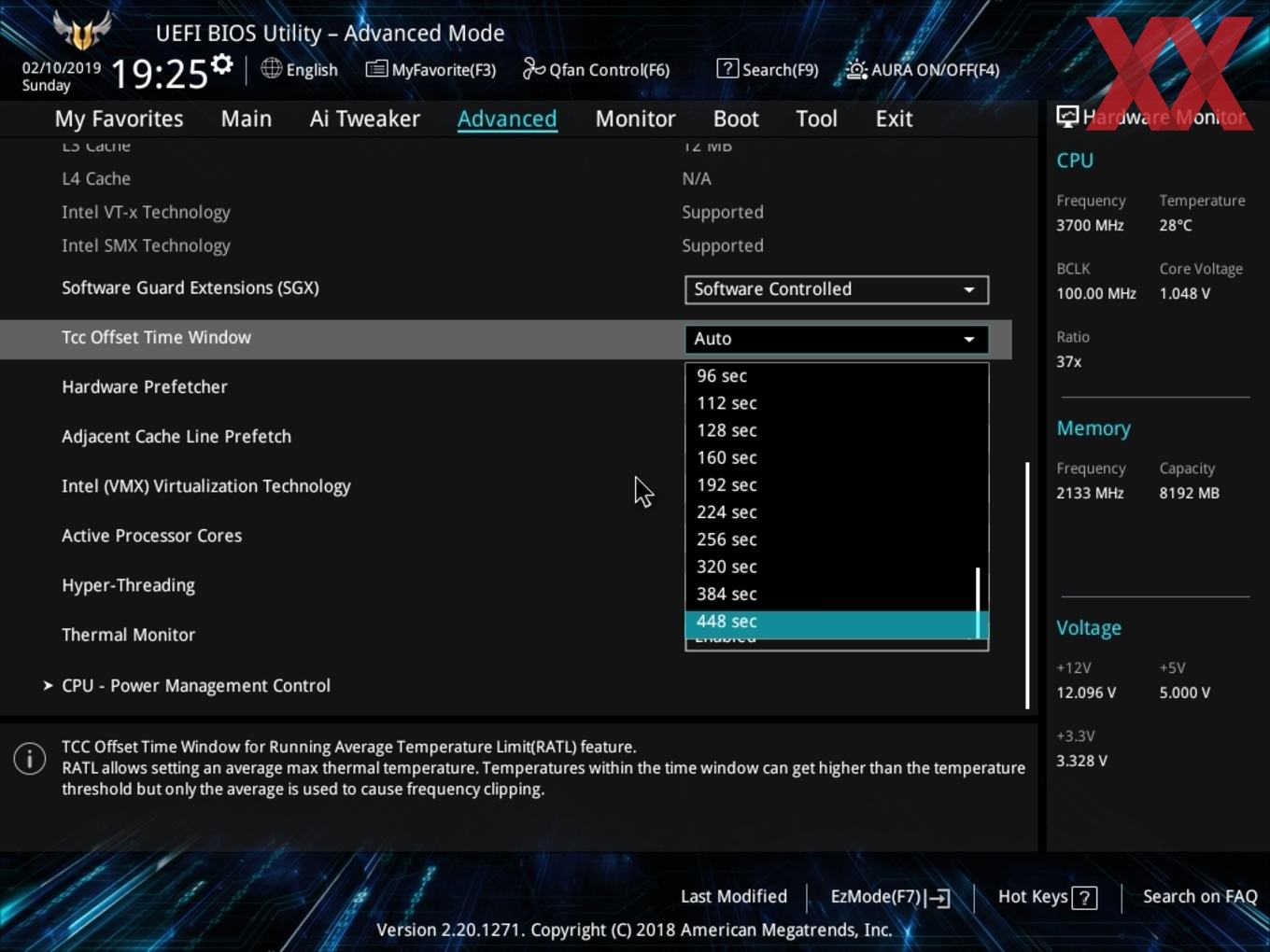Viewport: 1270px width, 952px height.
Task: Open Hot Keys help
Action: tap(1047, 897)
